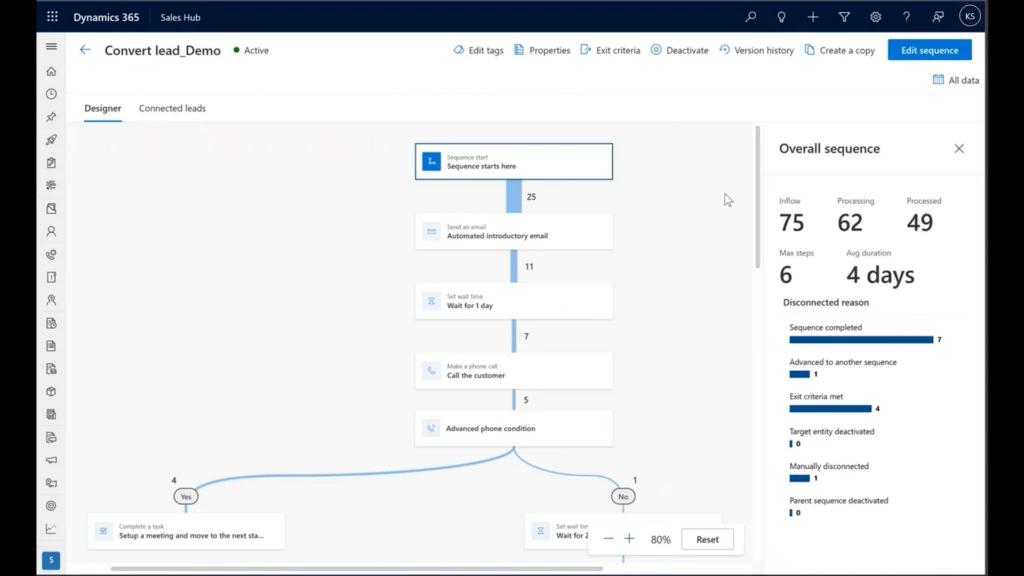Viewport: 1024px width, 576px height.
Task: Open the lightbulb assistant icon
Action: 781,17
